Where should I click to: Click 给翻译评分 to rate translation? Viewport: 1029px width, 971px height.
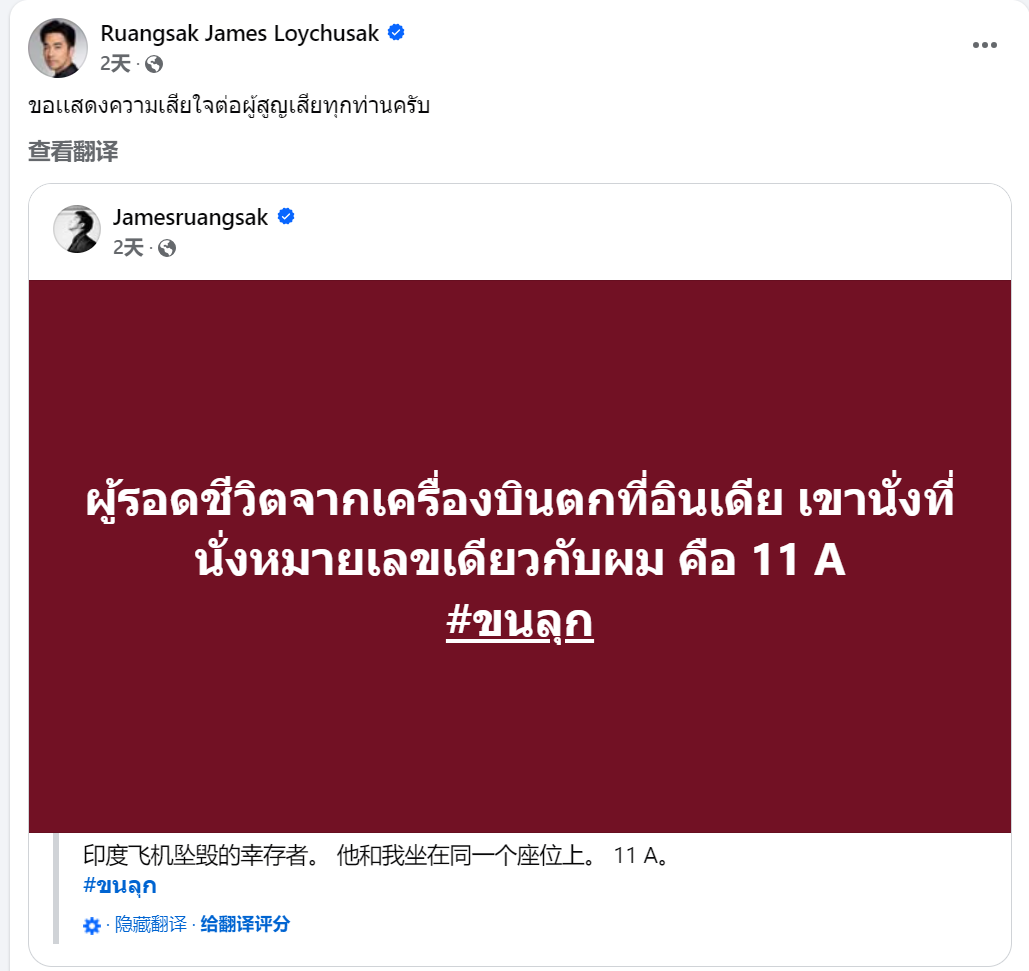pos(245,924)
